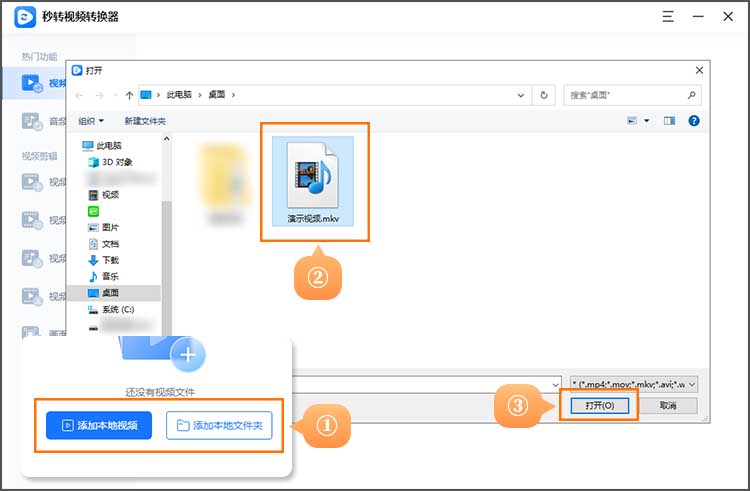The height and width of the screenshot is (491, 750).
Task: Expand the file name combo box arrow
Action: (x=555, y=384)
